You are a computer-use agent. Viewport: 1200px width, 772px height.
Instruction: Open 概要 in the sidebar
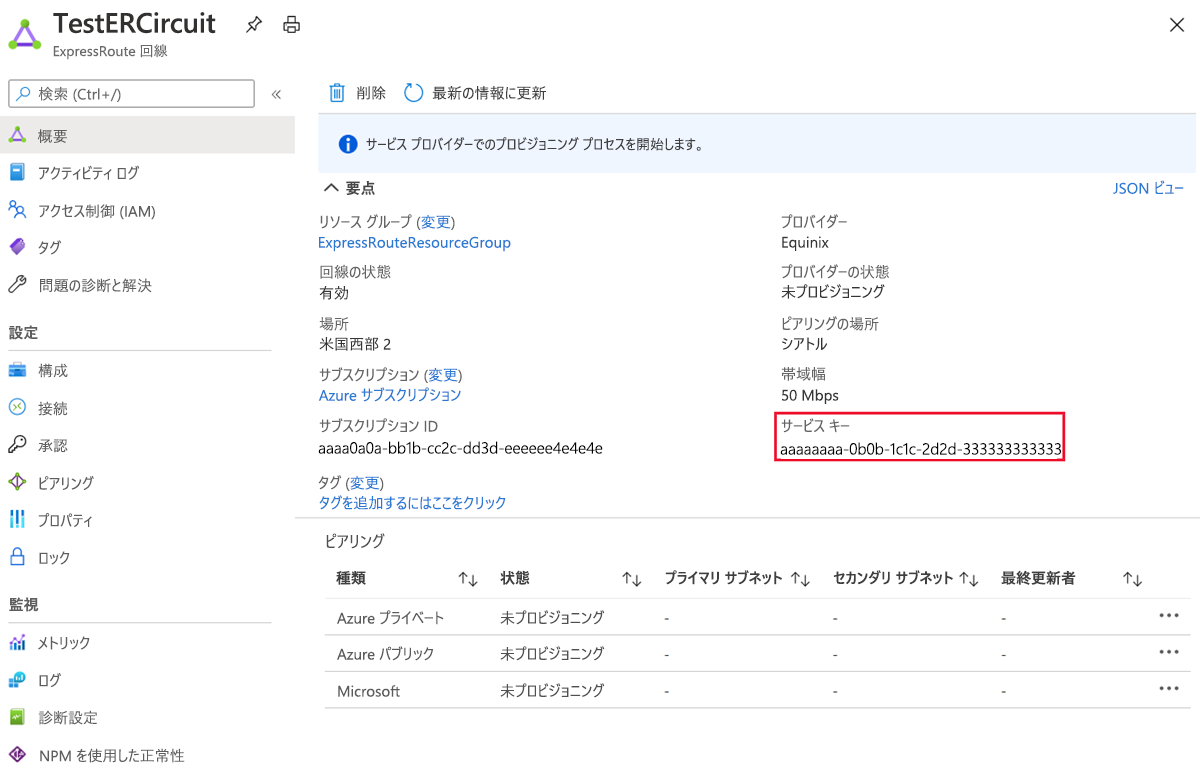pyautogui.click(x=147, y=136)
